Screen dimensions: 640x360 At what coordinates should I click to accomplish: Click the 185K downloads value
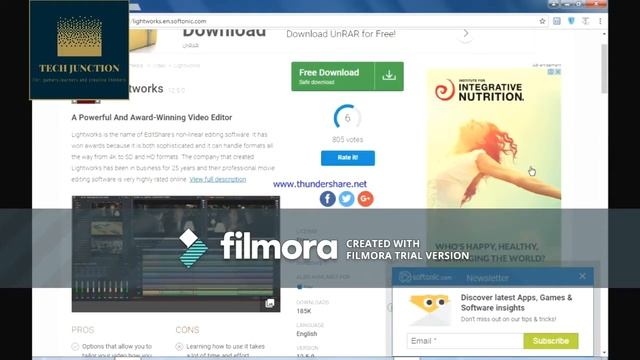point(304,311)
